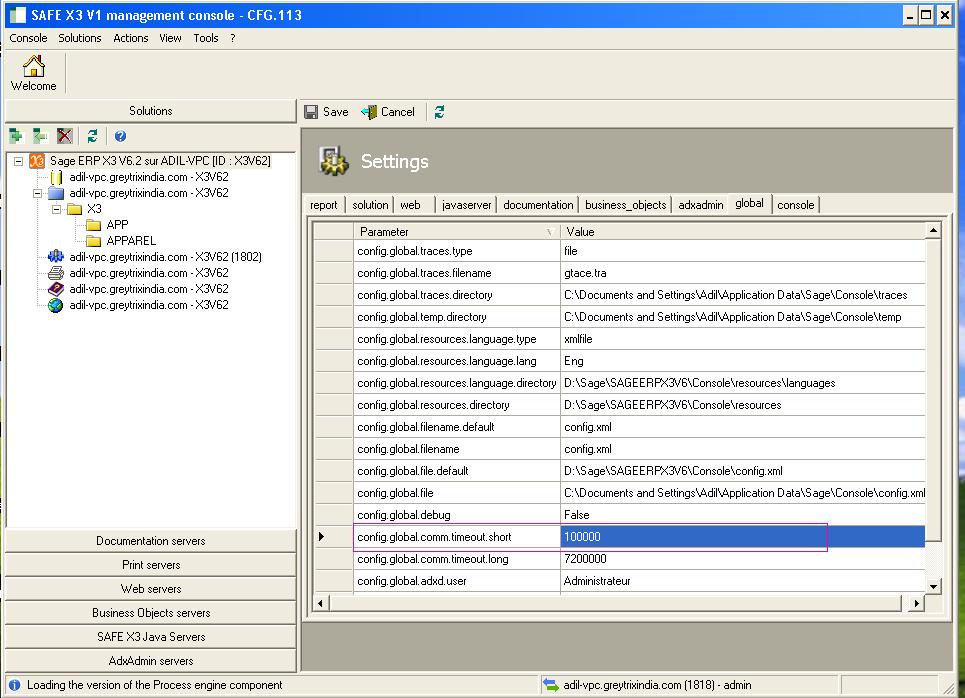Collapse the Sage ERP X3 V6.2 root node
The height and width of the screenshot is (698, 965).
point(18,161)
